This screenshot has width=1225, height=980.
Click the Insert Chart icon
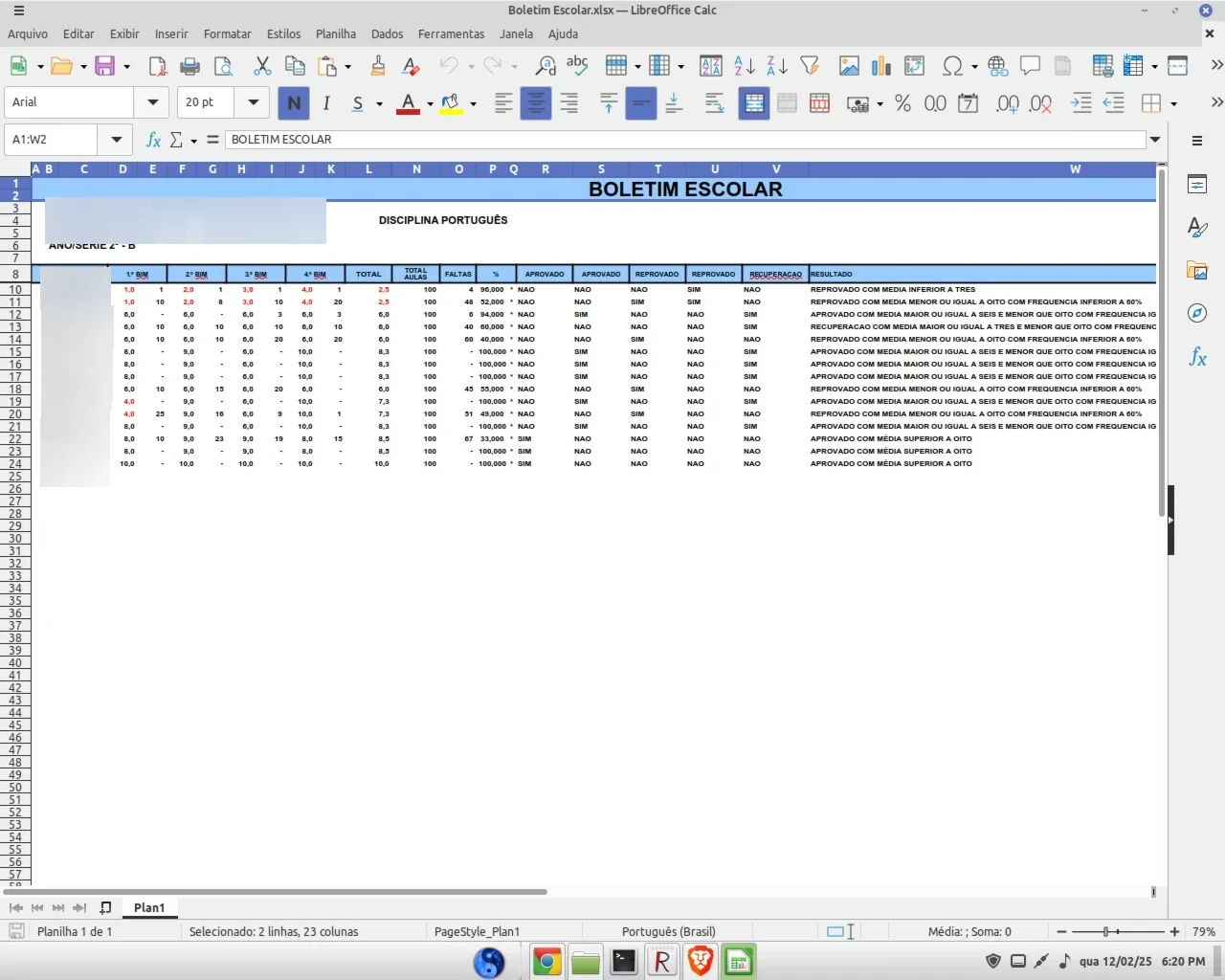coord(881,65)
